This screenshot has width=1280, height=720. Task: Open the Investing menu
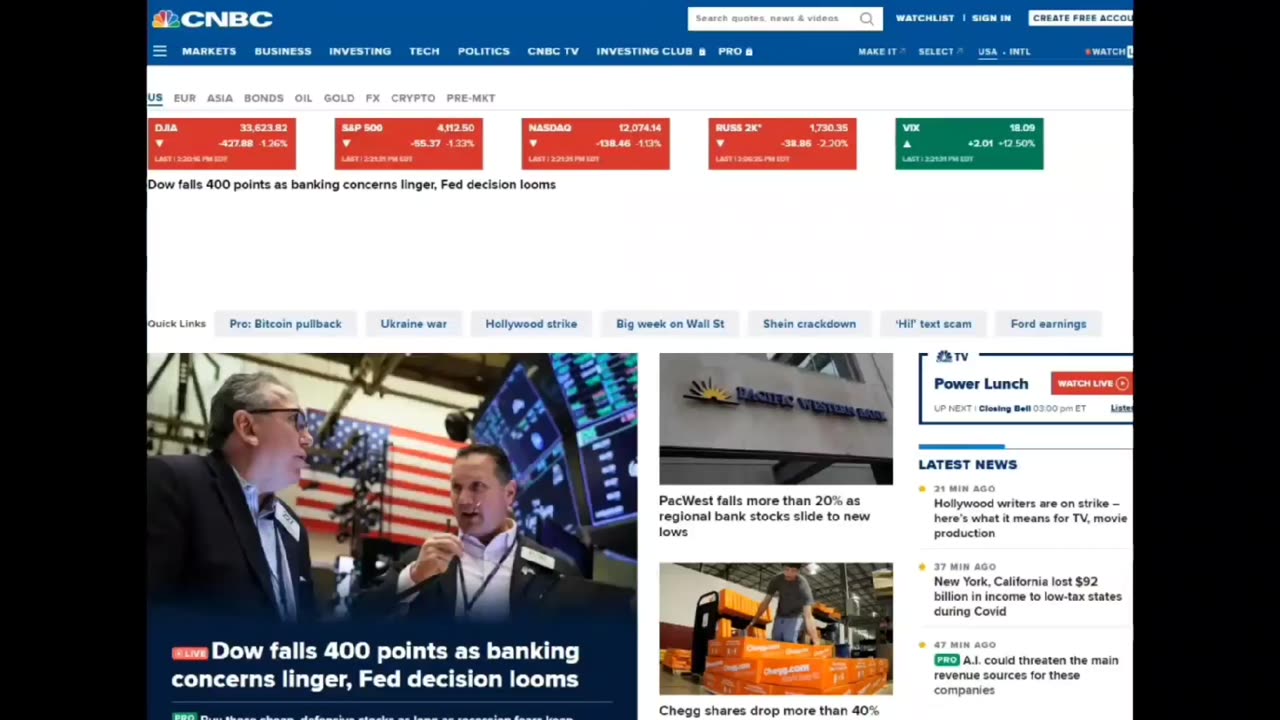click(x=360, y=51)
